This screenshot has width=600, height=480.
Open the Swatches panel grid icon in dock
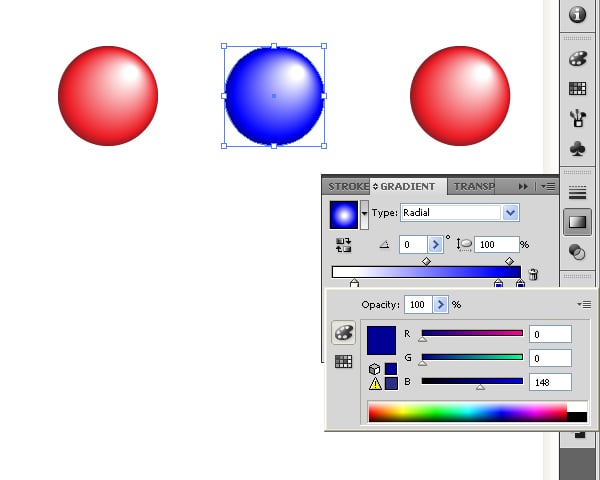pyautogui.click(x=577, y=88)
